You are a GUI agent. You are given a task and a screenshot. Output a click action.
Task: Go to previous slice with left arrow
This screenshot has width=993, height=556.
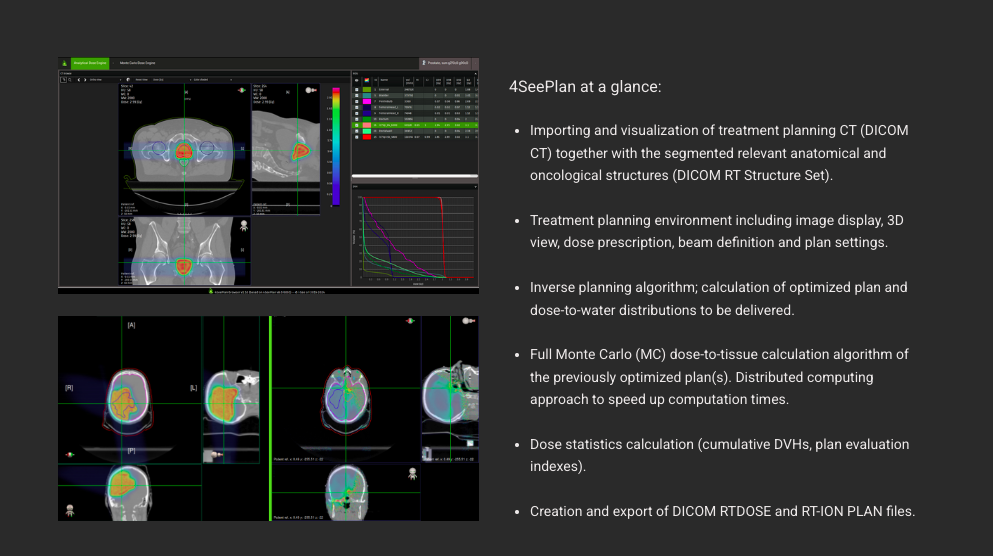[x=79, y=80]
